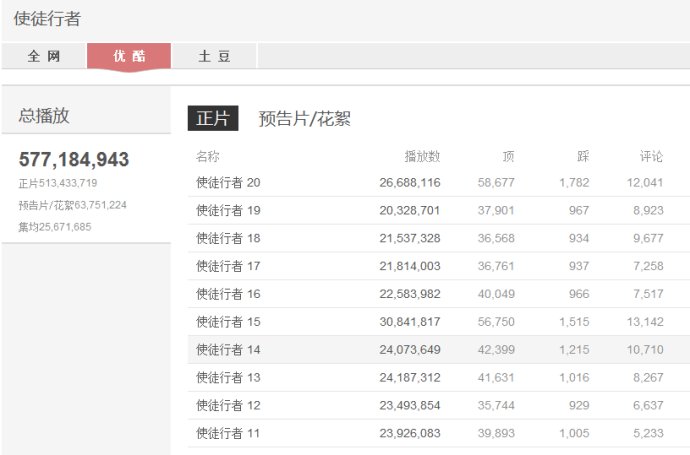Click likes value 39,893
The image size is (690, 455).
(496, 433)
